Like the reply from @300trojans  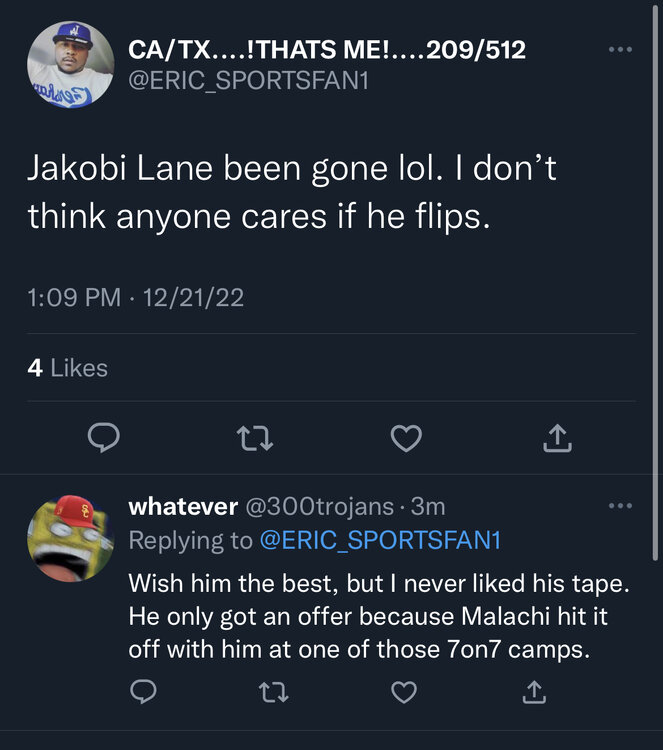(x=403, y=691)
